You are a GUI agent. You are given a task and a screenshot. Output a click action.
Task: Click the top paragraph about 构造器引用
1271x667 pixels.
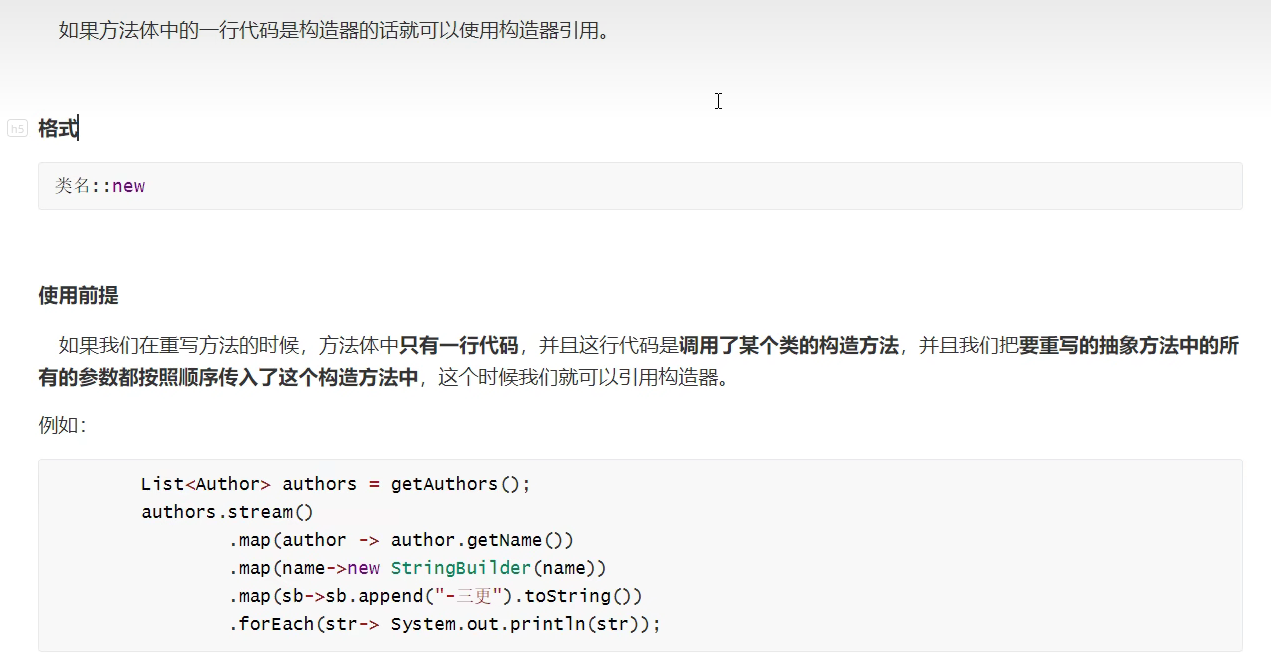334,30
